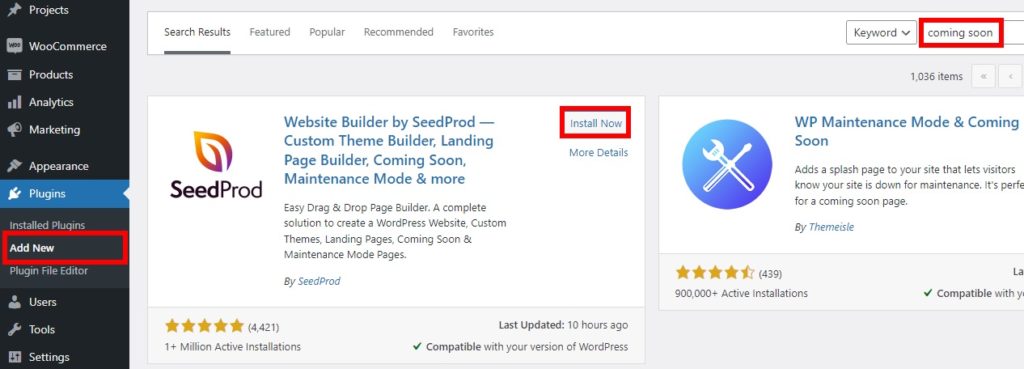Click the 'Easy Drag & Drop Page Builder' description
Viewport: 1024px width, 369px height.
tap(395, 231)
